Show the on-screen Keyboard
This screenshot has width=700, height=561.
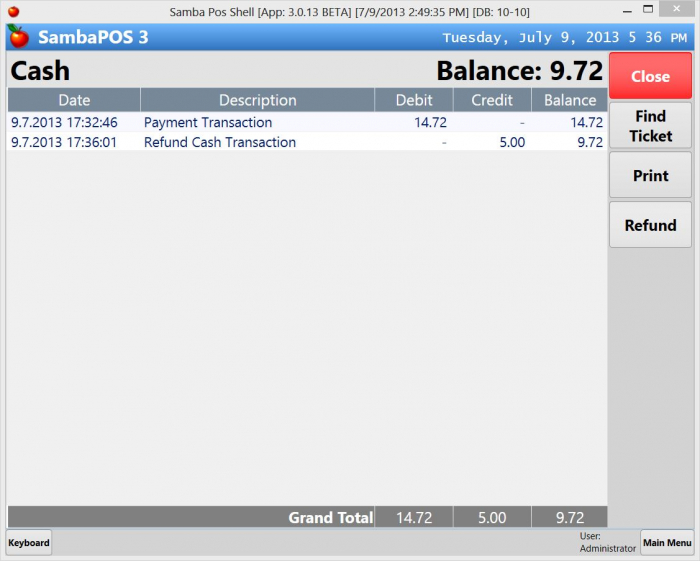(29, 543)
